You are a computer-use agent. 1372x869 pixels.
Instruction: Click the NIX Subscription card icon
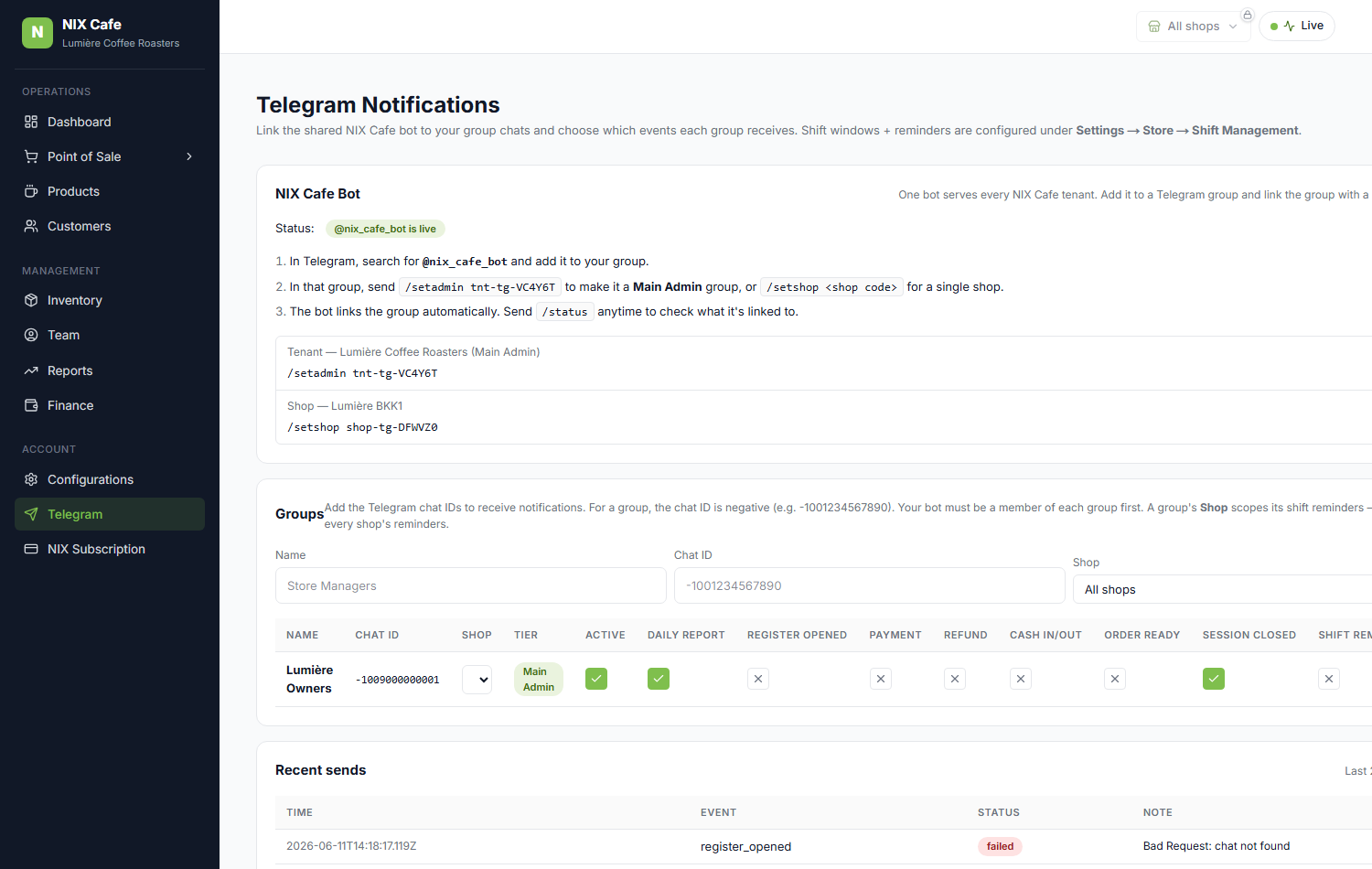31,549
